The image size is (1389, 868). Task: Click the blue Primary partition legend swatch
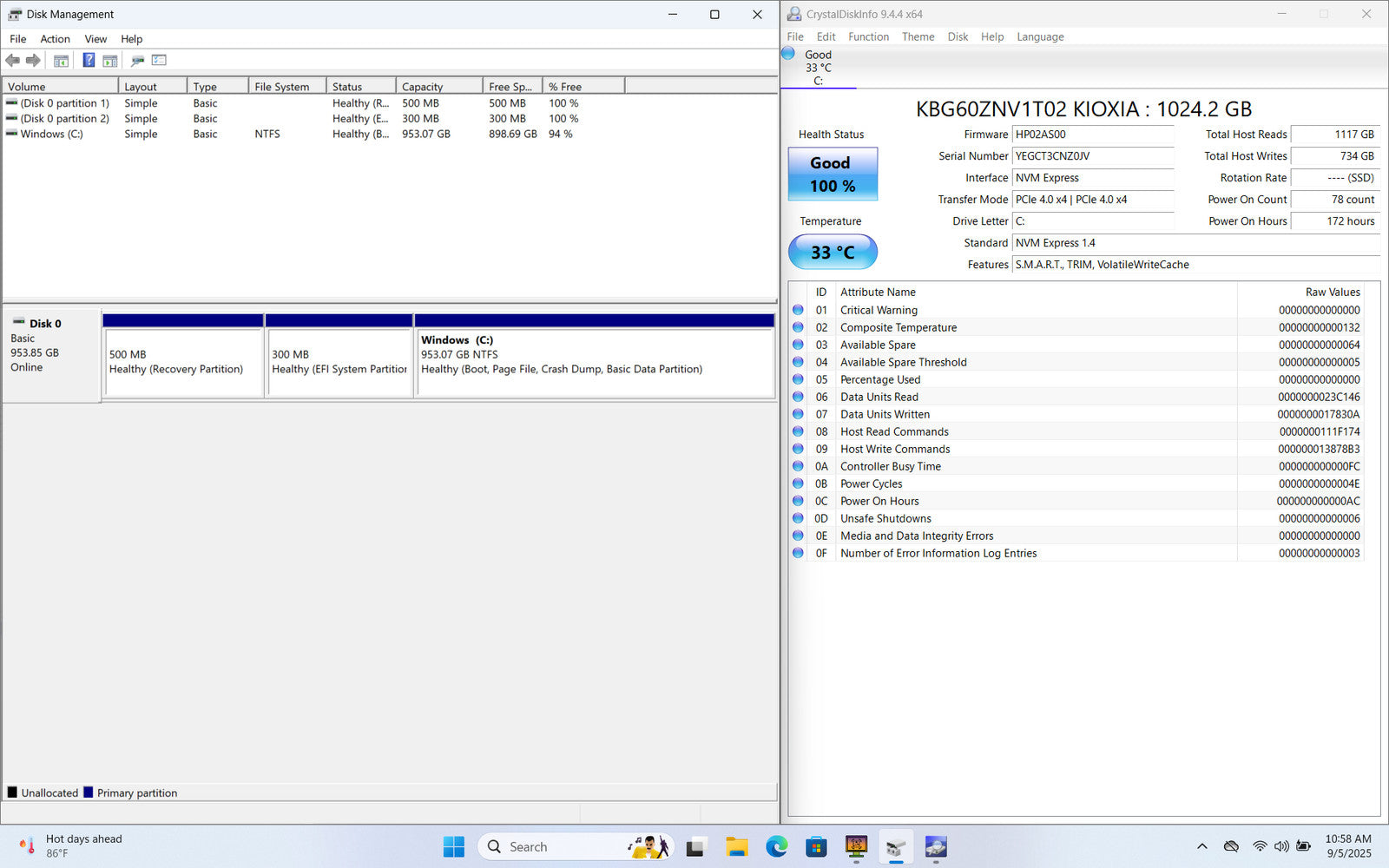pos(89,792)
